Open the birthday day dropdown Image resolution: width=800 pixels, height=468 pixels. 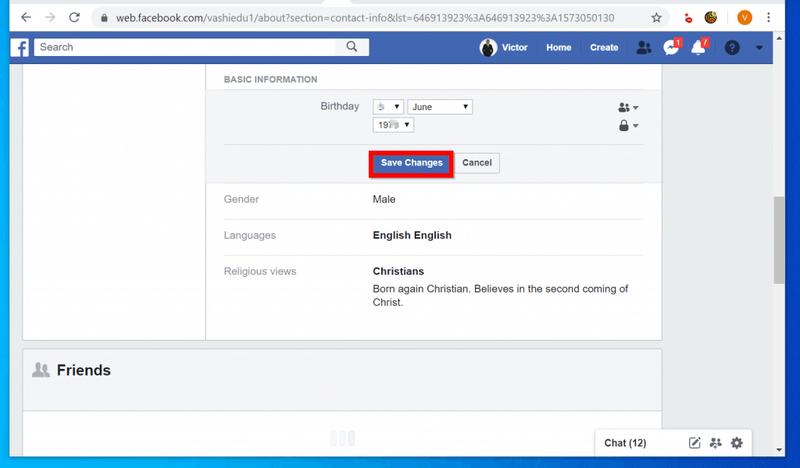click(x=388, y=107)
